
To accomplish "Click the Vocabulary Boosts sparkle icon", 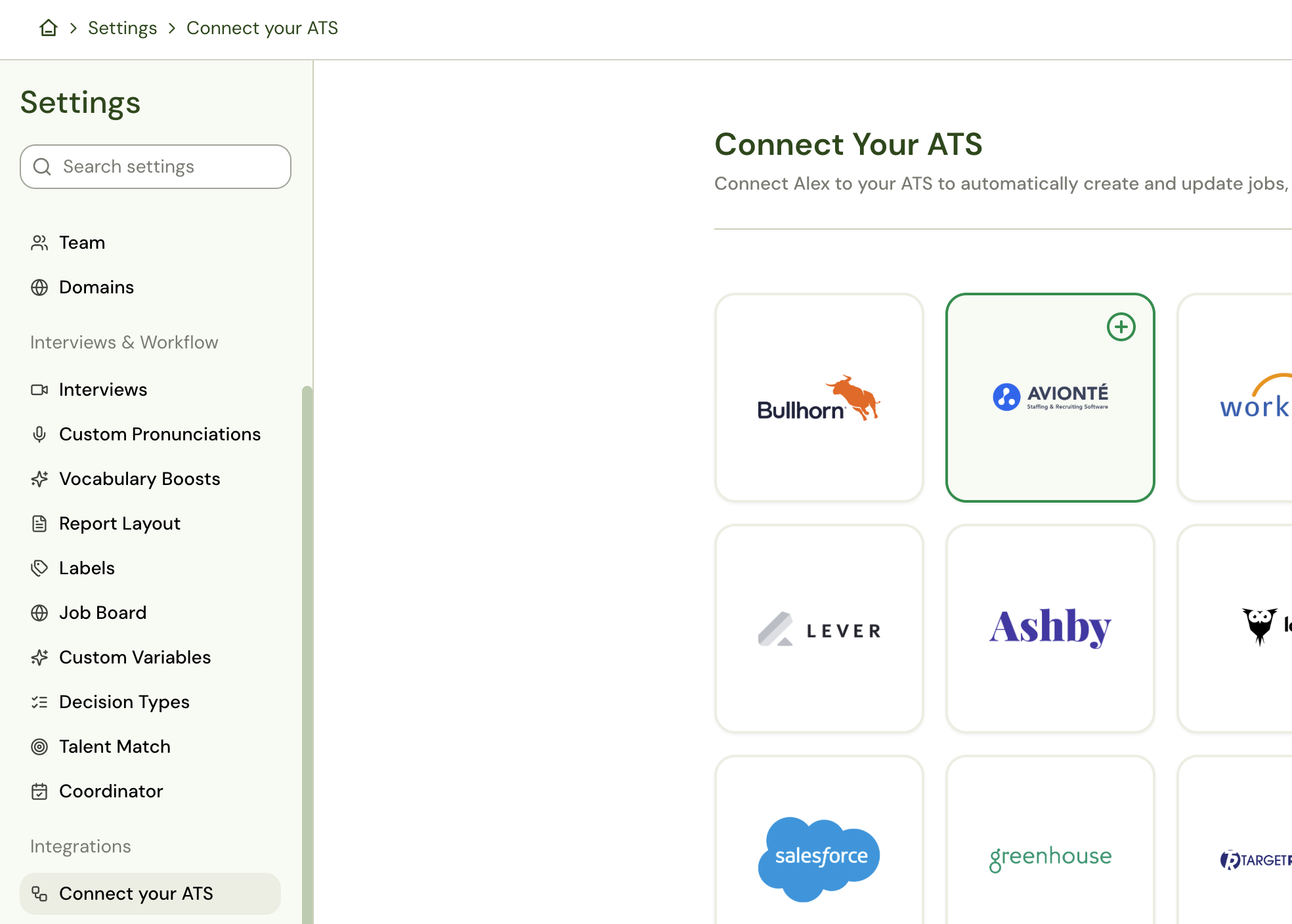I will (x=39, y=479).
